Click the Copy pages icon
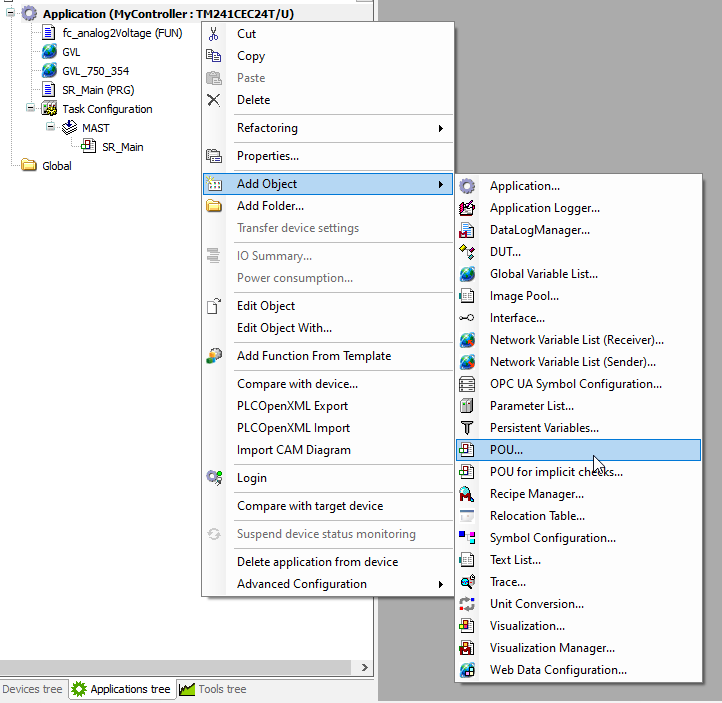The height and width of the screenshot is (703, 722). click(214, 56)
